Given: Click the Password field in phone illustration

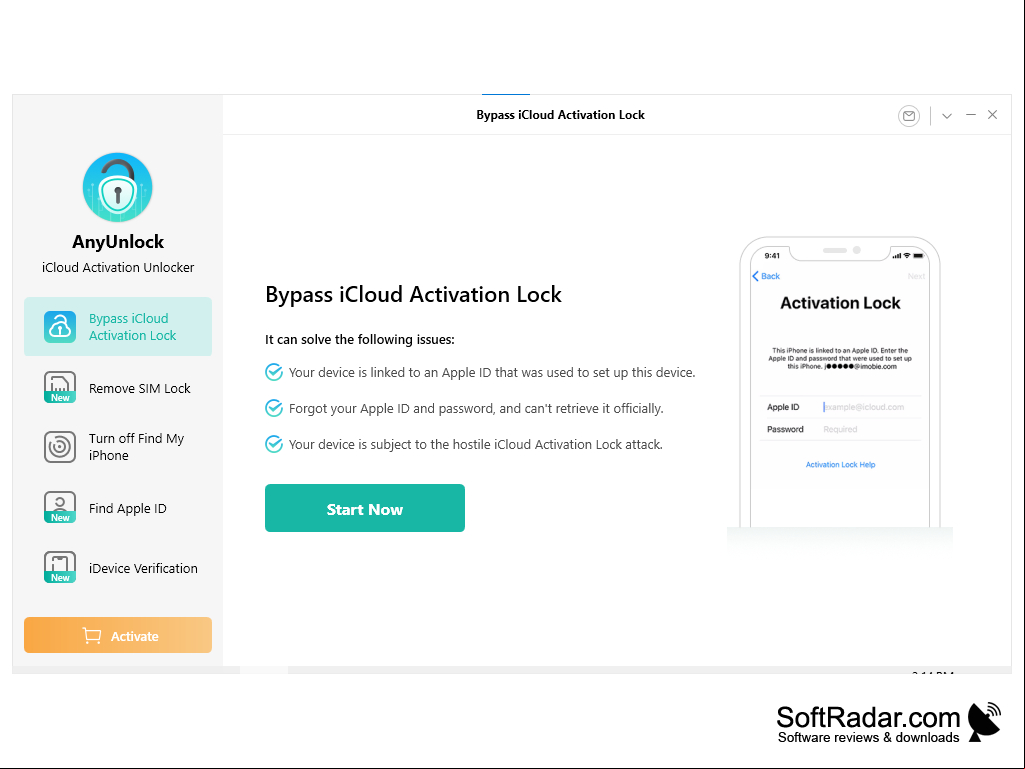Looking at the screenshot, I should tap(840, 429).
